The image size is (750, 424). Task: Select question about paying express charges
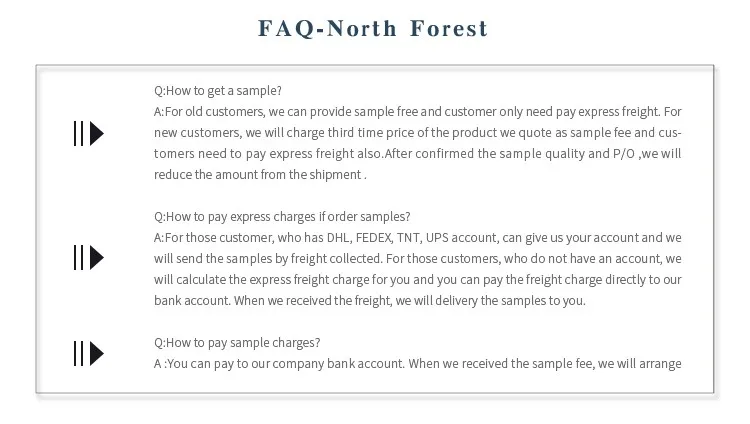(x=282, y=216)
